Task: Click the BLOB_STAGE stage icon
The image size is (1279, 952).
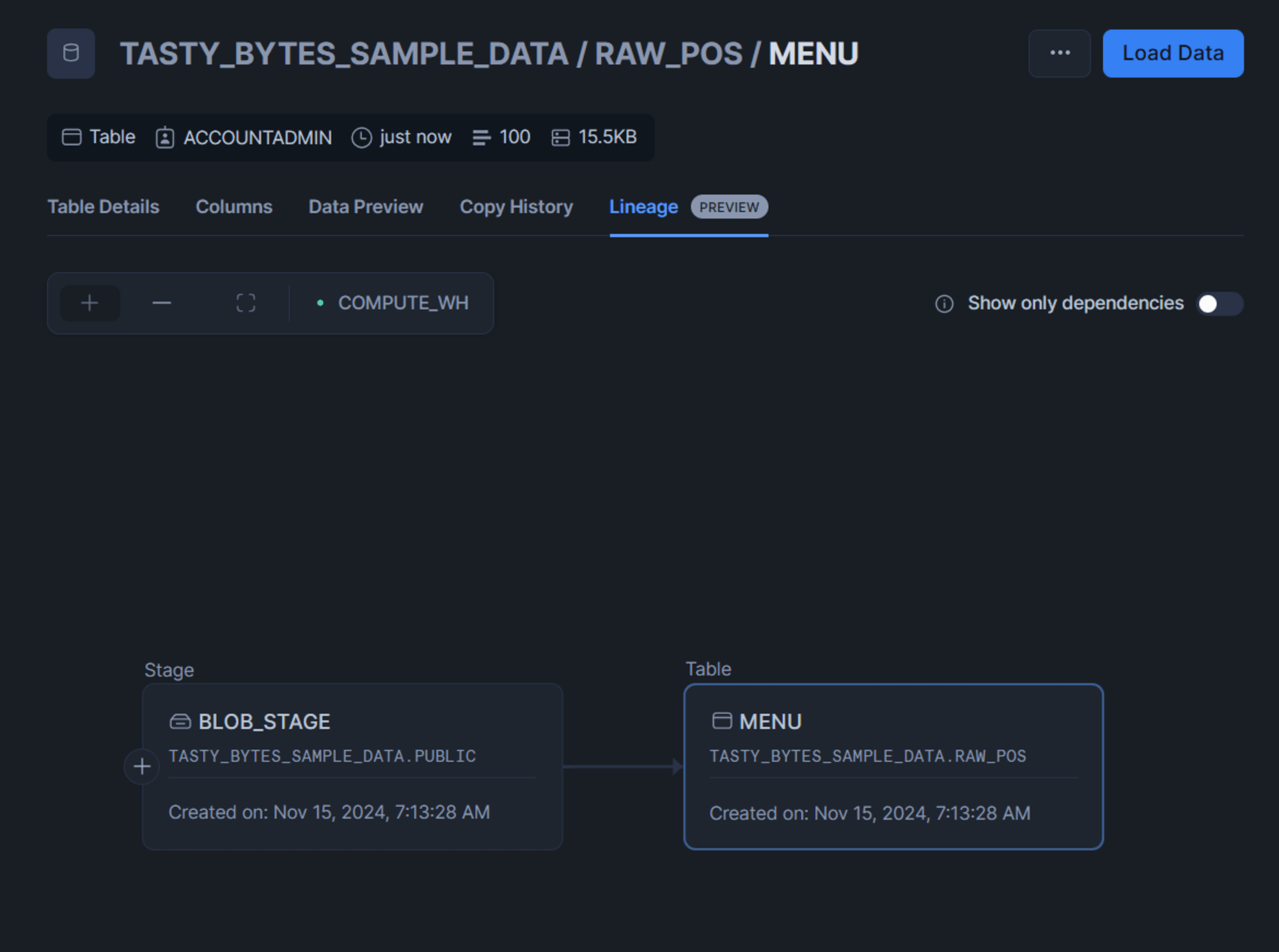Action: (x=181, y=720)
